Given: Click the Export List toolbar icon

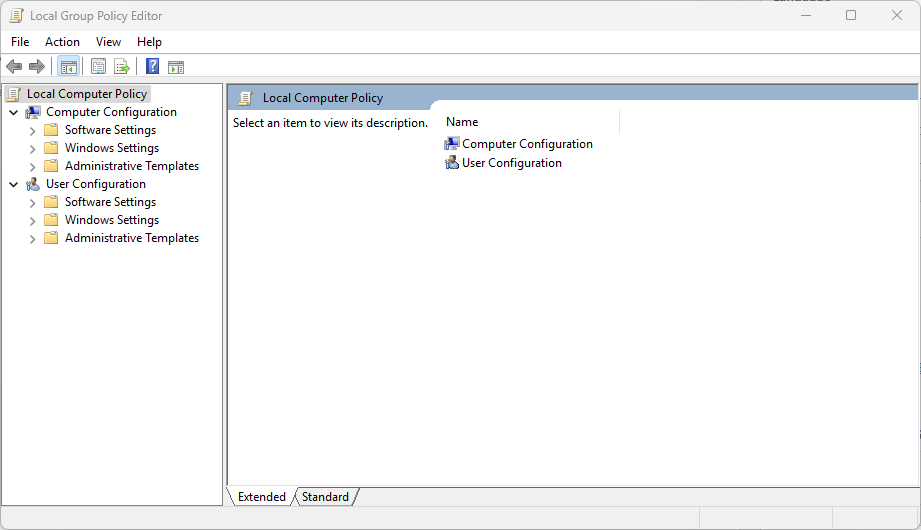Looking at the screenshot, I should pos(122,67).
